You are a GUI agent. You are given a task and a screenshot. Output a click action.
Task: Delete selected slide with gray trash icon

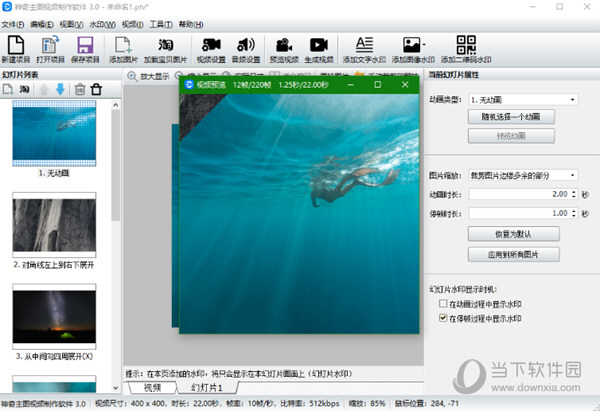tap(80, 90)
